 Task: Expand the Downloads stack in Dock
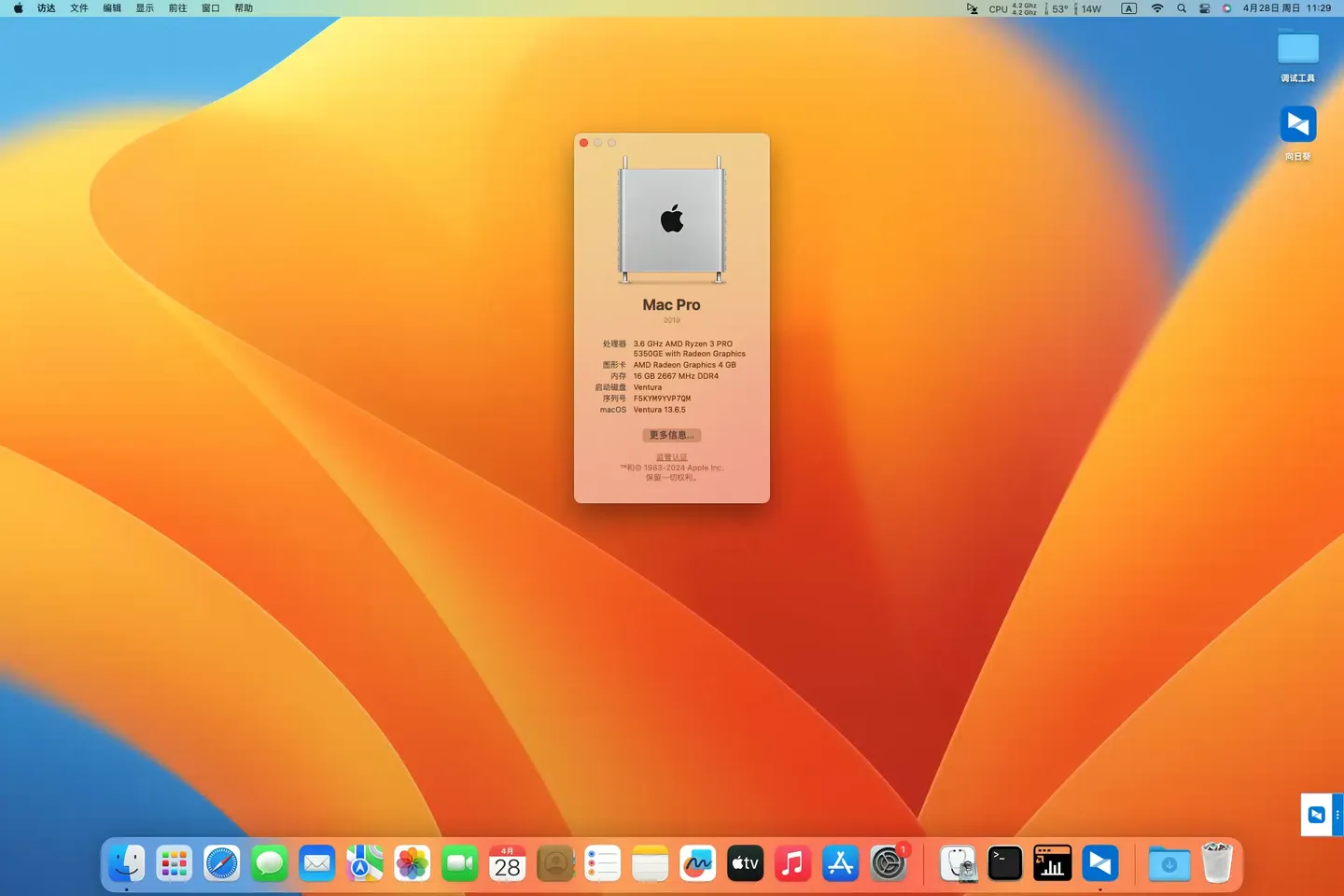1169,863
